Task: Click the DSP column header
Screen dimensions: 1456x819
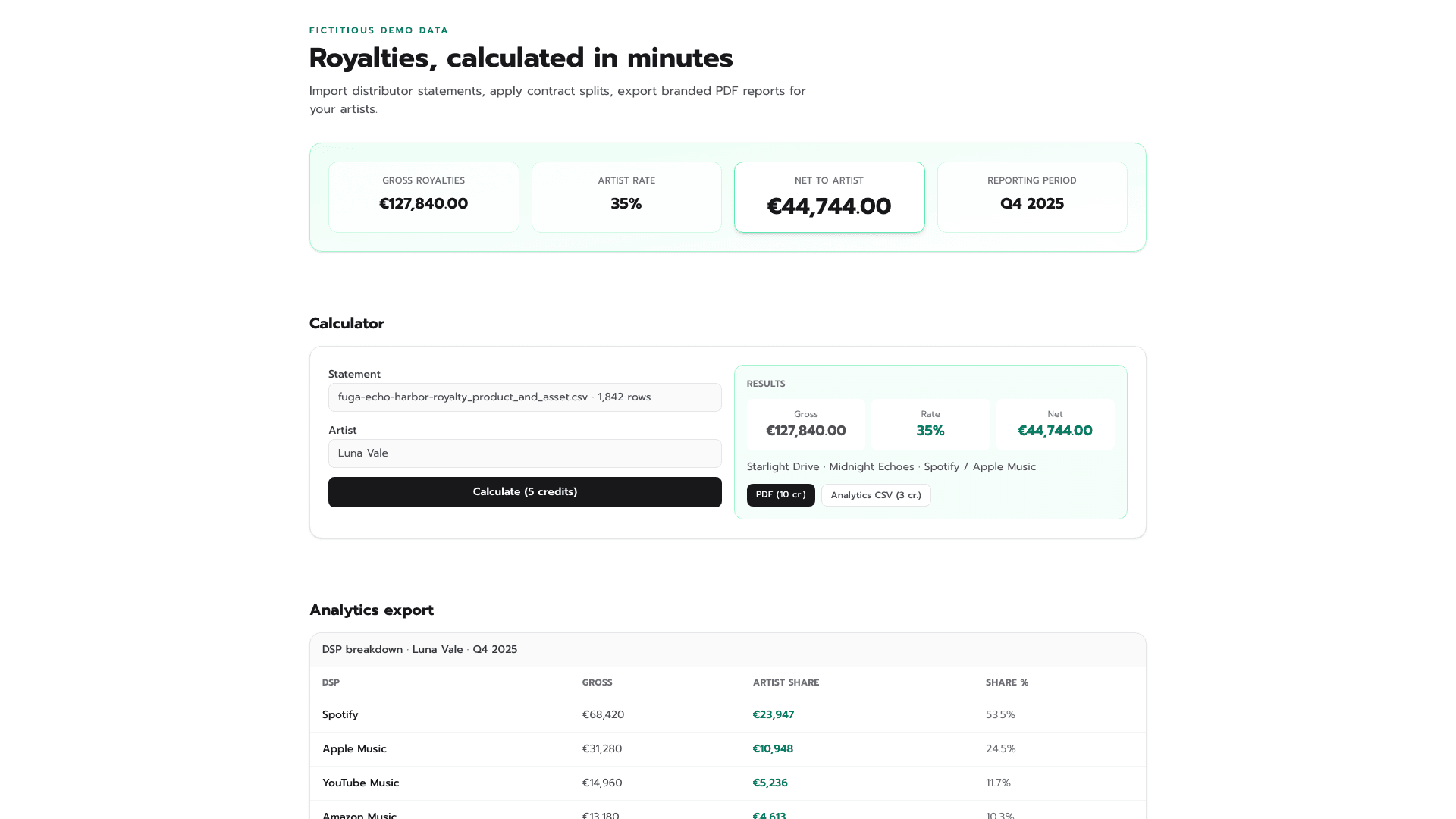Action: [331, 683]
